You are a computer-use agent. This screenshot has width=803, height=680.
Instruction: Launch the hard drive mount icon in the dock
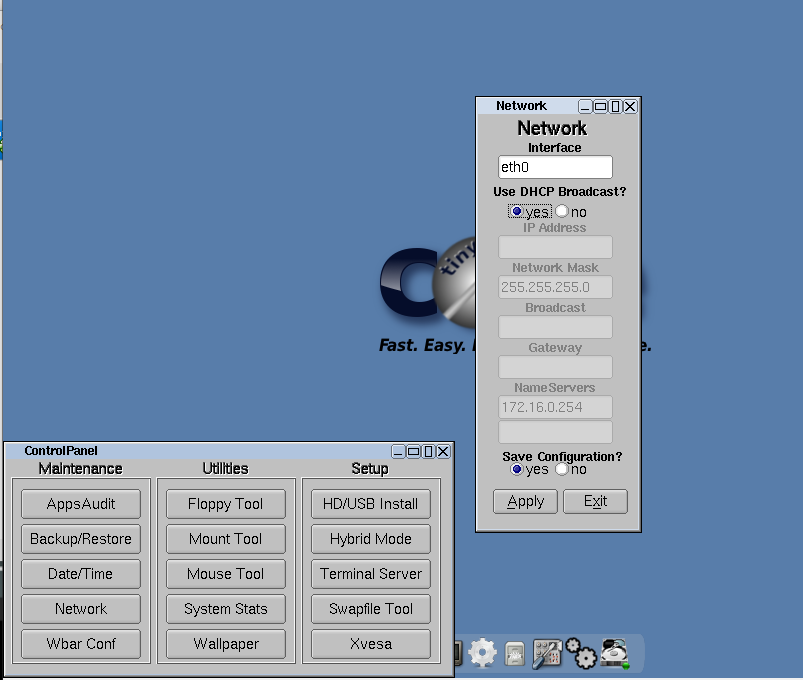coord(615,652)
